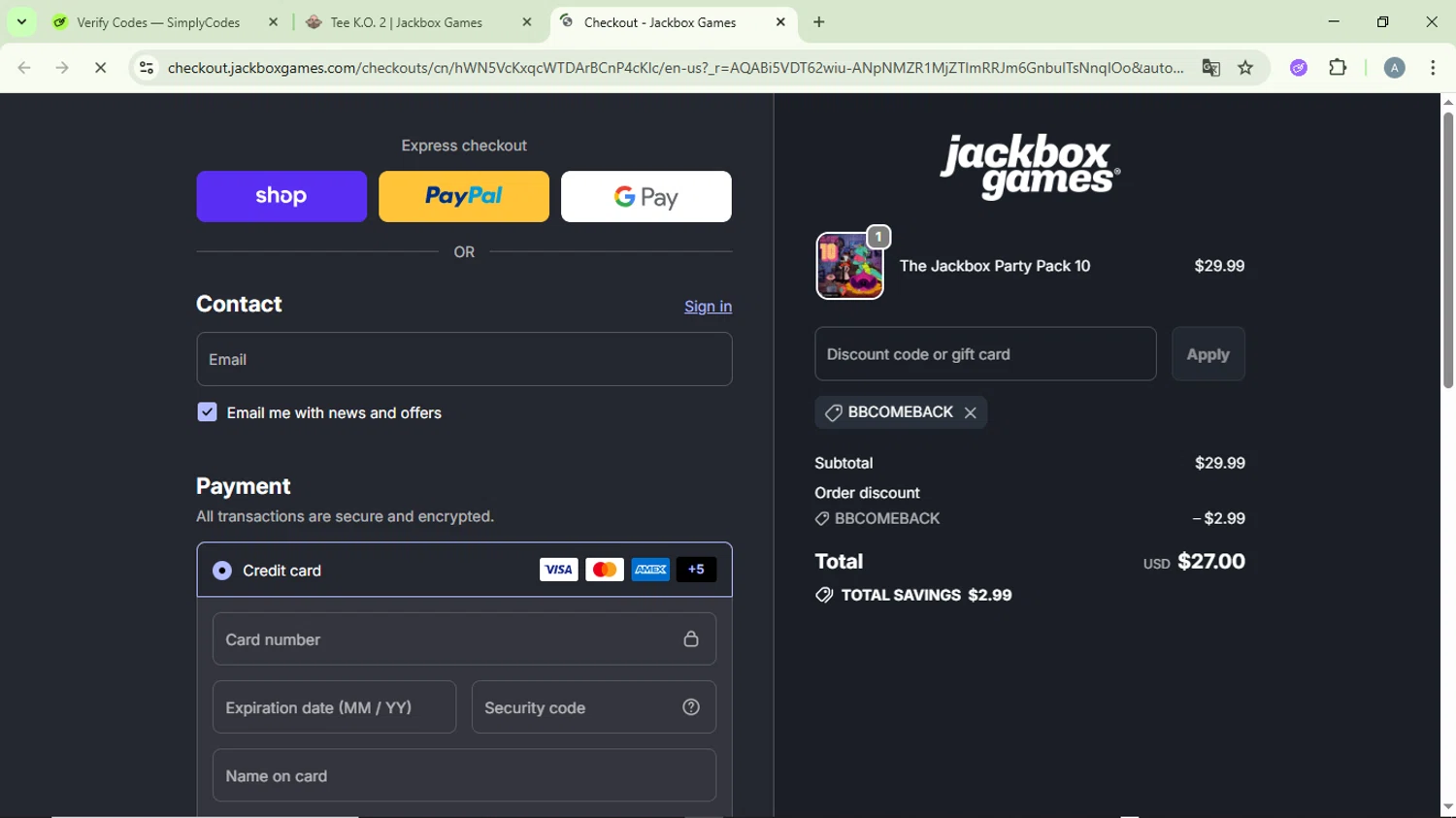Show the +5 more card types
This screenshot has width=1456, height=818.
696,570
